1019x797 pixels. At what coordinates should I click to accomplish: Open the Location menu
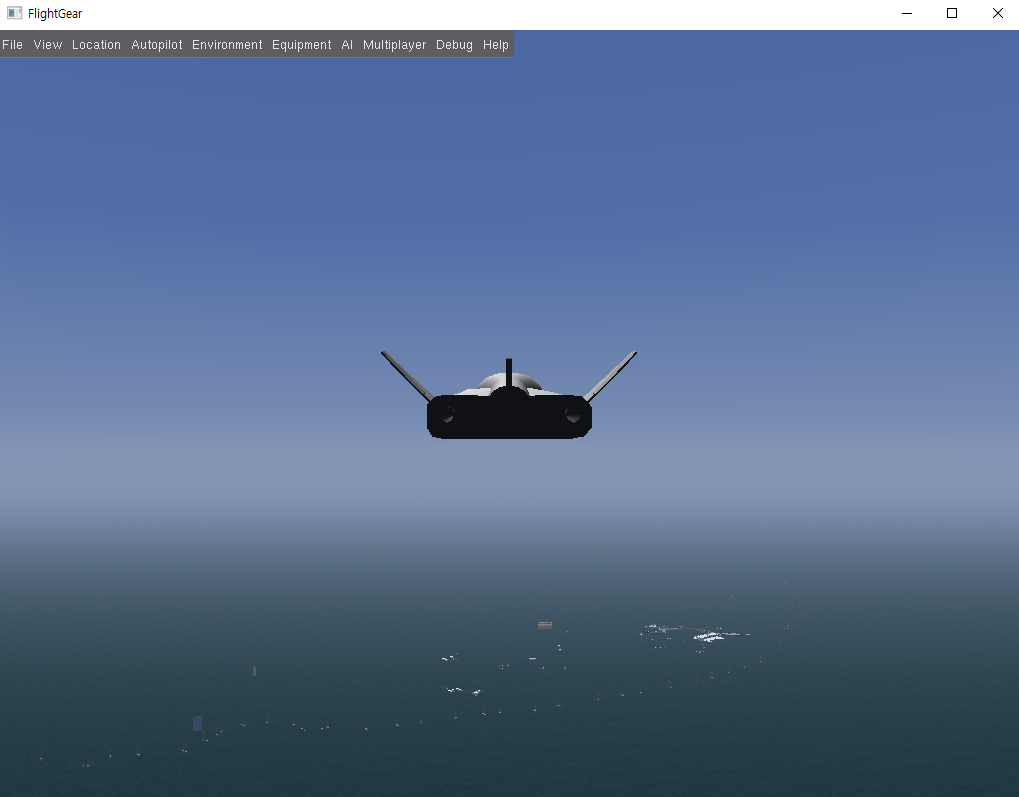96,45
